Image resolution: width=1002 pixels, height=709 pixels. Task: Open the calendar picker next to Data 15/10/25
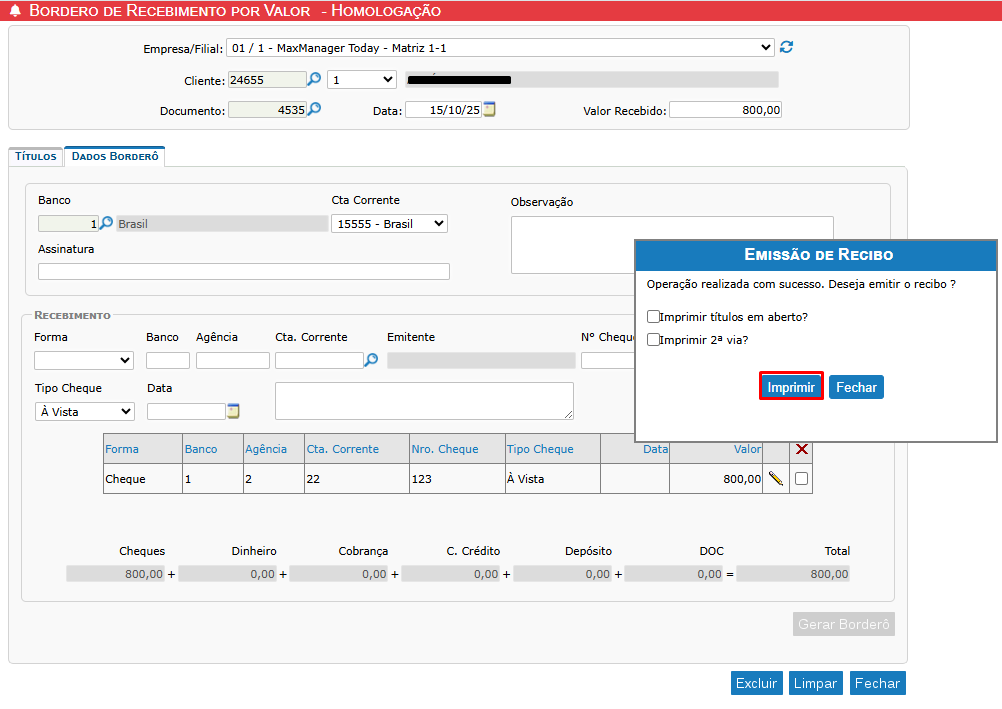489,110
